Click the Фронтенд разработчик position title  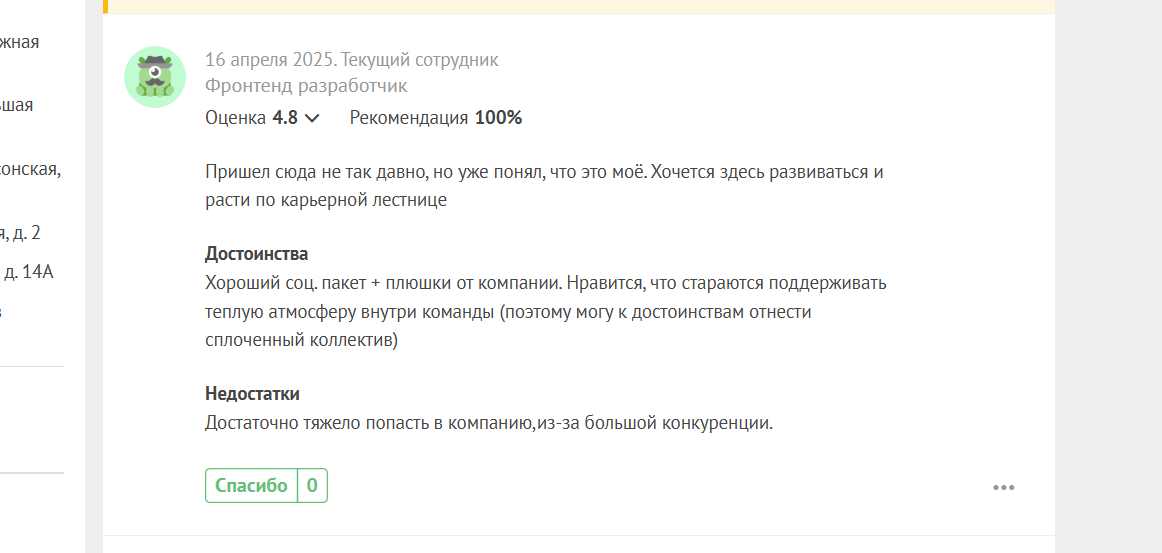point(306,86)
